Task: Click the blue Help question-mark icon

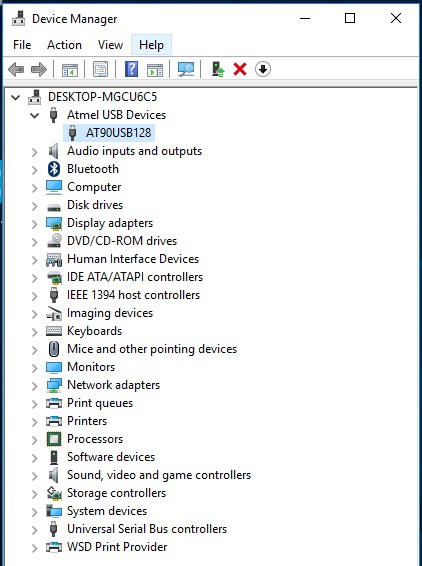Action: pos(131,69)
